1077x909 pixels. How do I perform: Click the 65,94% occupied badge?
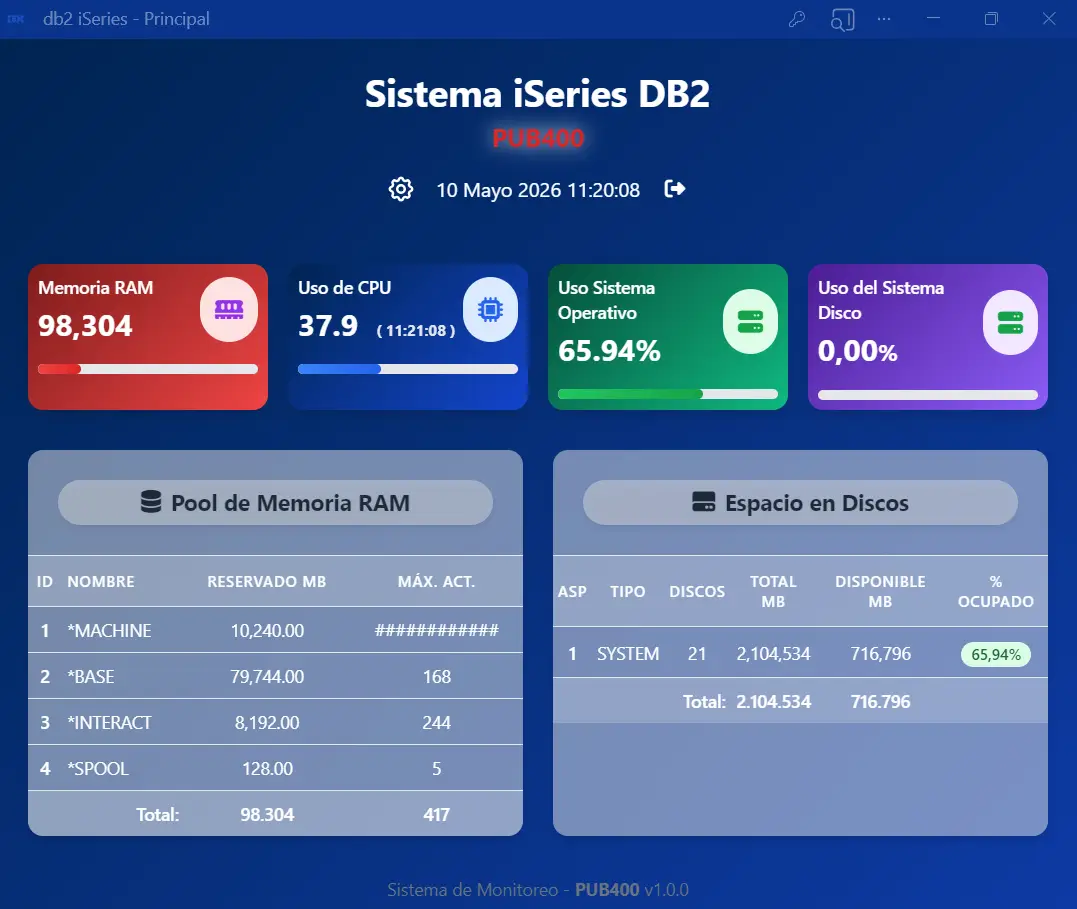pos(995,654)
